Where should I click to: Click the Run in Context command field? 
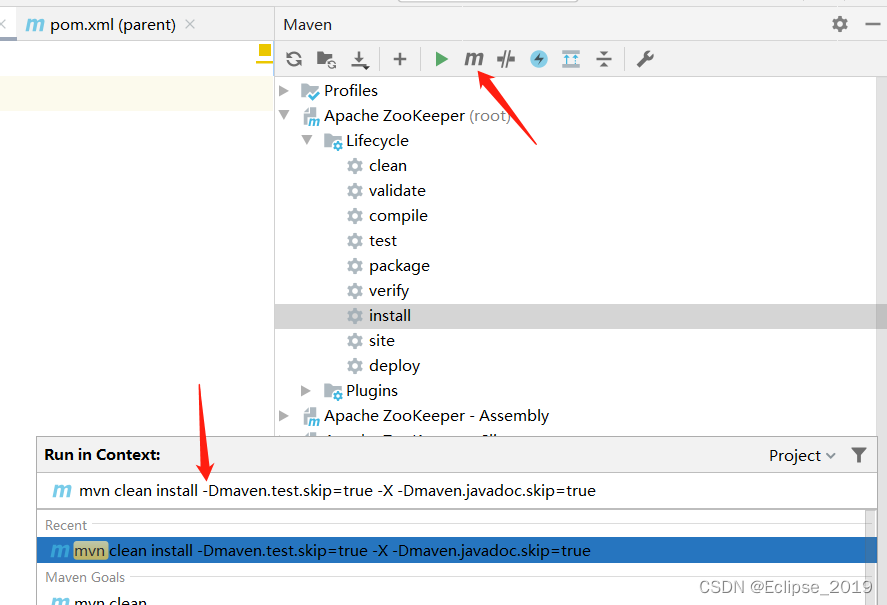pos(457,491)
